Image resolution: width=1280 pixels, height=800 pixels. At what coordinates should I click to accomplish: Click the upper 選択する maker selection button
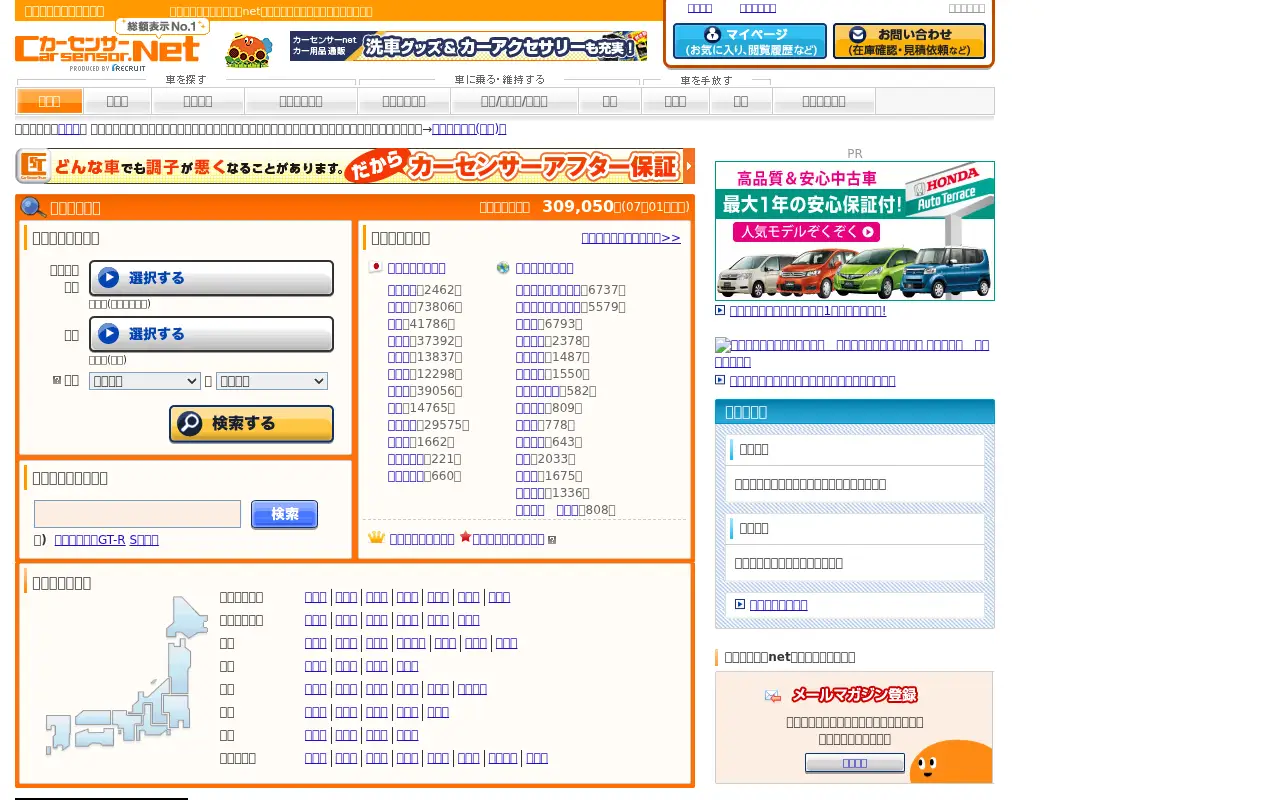pyautogui.click(x=212, y=278)
